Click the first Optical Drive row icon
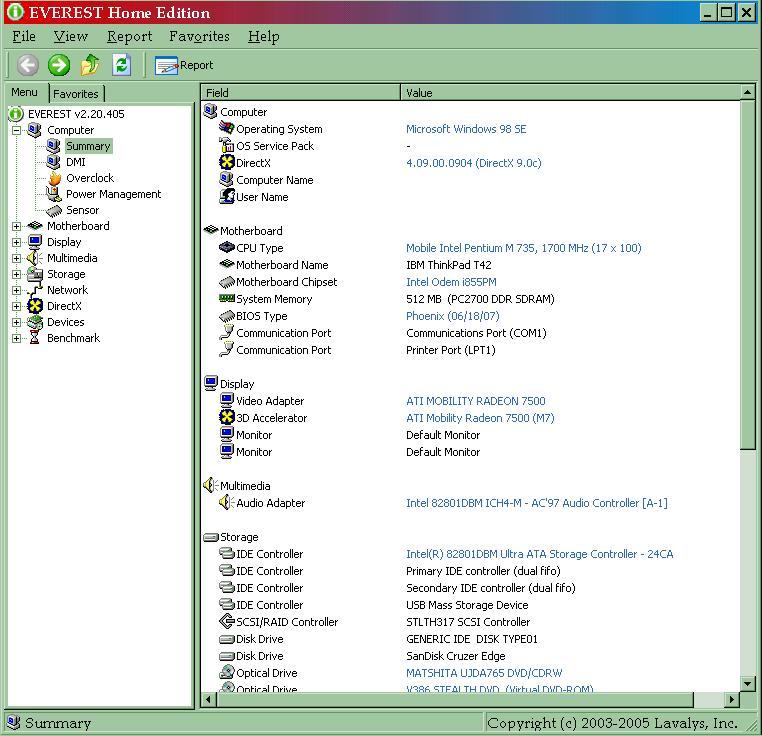The width and height of the screenshot is (762, 736). [x=226, y=672]
